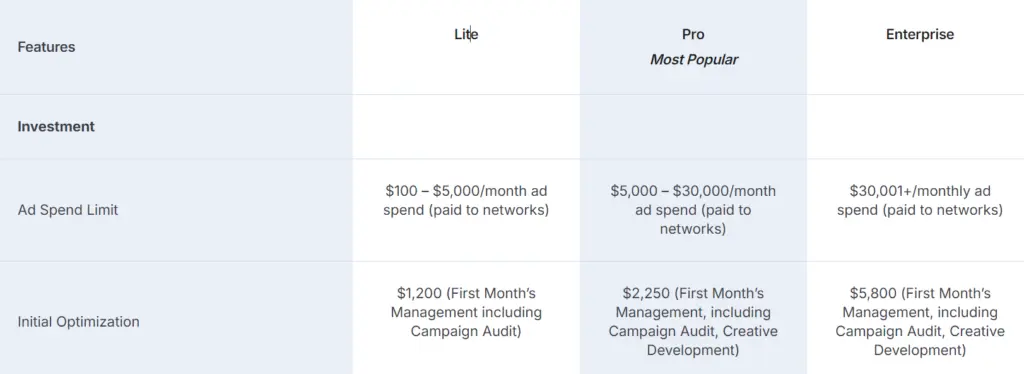Click the $100 – $5,000/month ad spend text
This screenshot has width=1024, height=374.
coord(466,201)
